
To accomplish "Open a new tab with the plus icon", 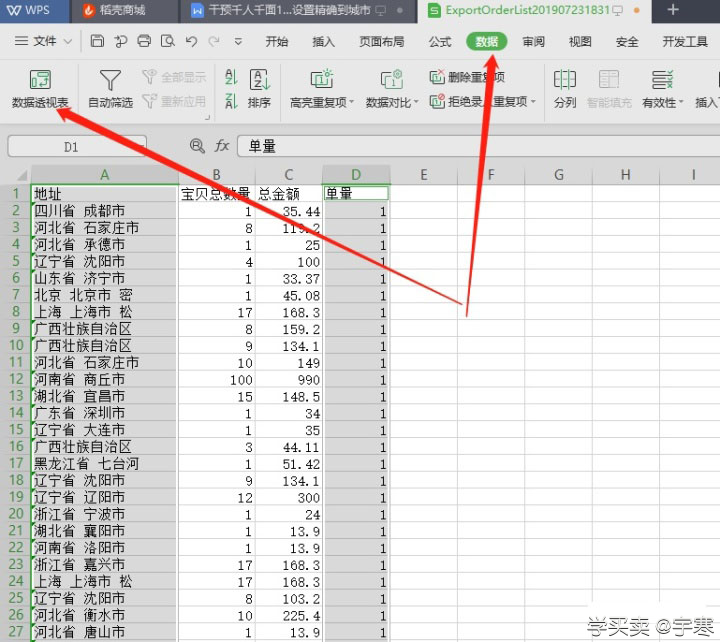I will click(x=673, y=10).
